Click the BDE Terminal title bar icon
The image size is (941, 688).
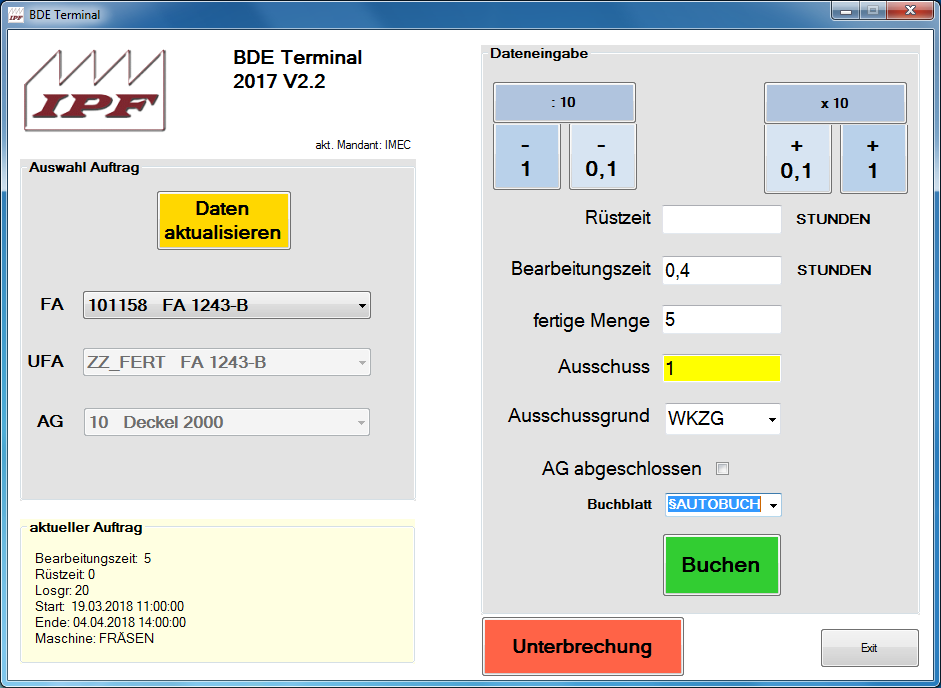(15, 15)
